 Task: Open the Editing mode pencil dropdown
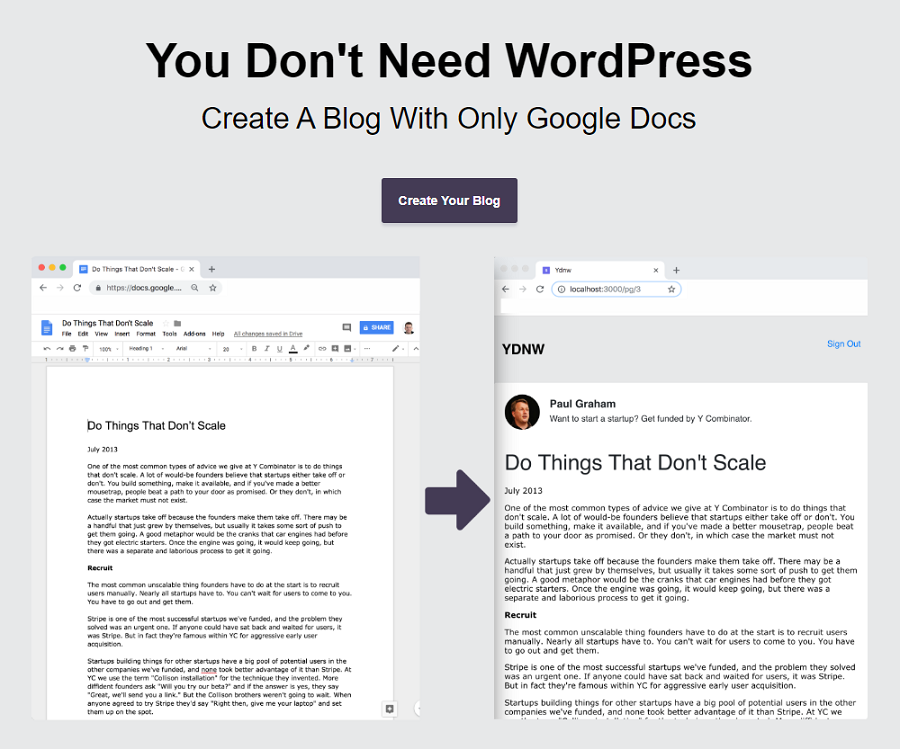(398, 348)
